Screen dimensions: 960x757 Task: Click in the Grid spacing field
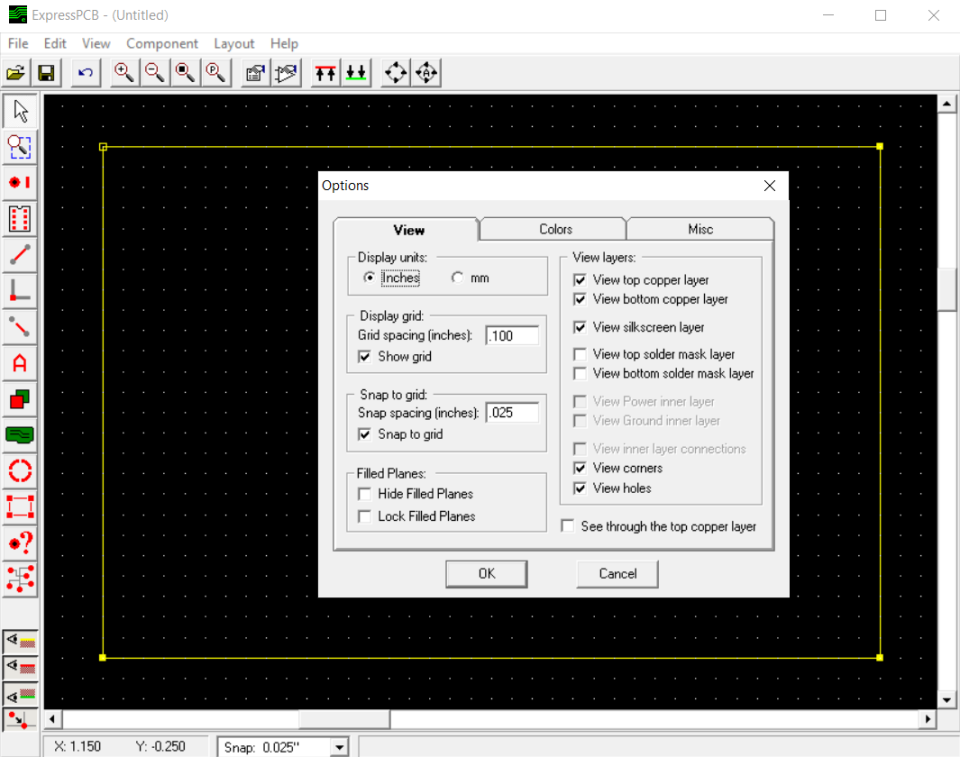[x=511, y=335]
